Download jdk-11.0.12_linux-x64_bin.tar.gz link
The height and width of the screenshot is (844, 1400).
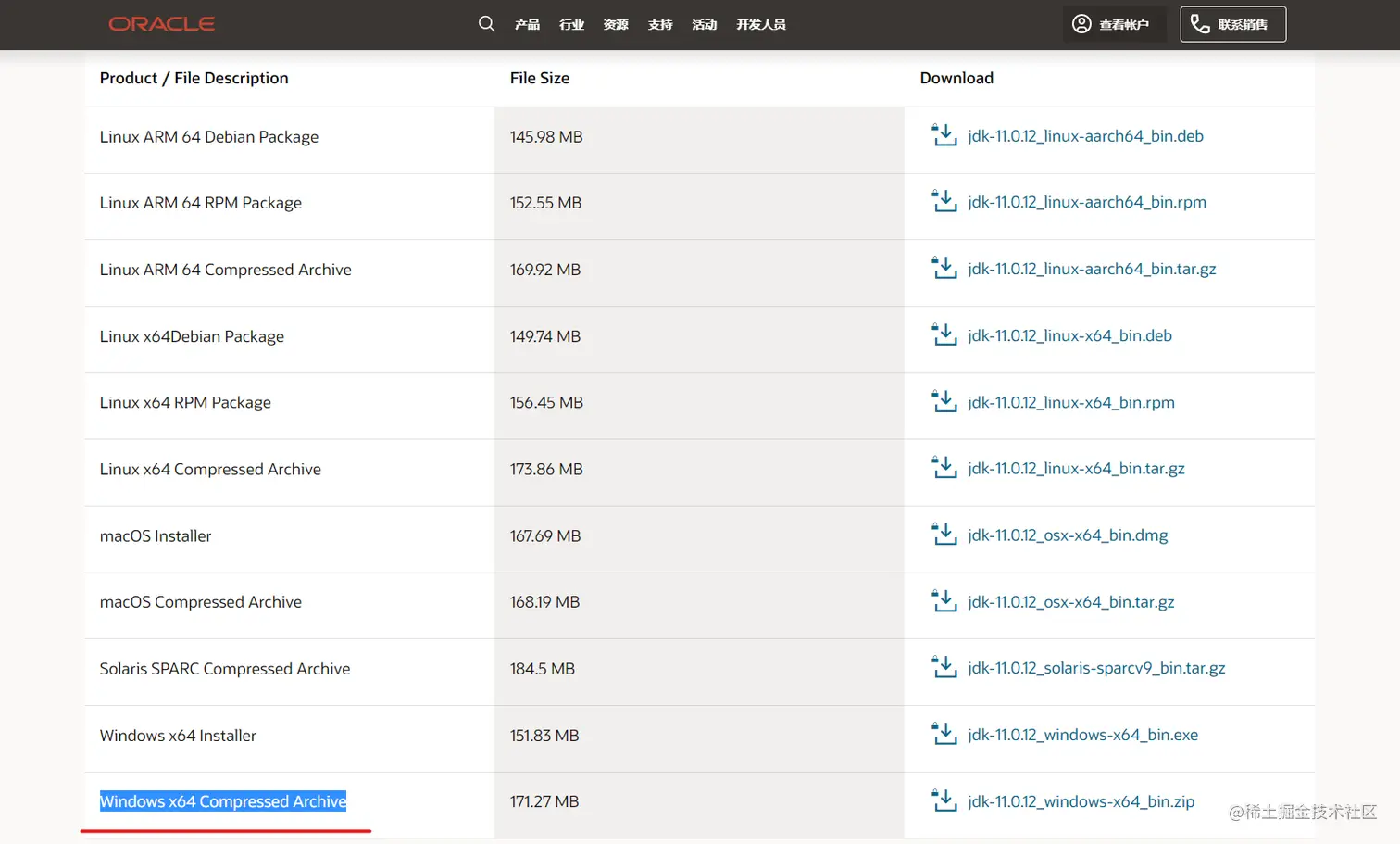click(1076, 469)
